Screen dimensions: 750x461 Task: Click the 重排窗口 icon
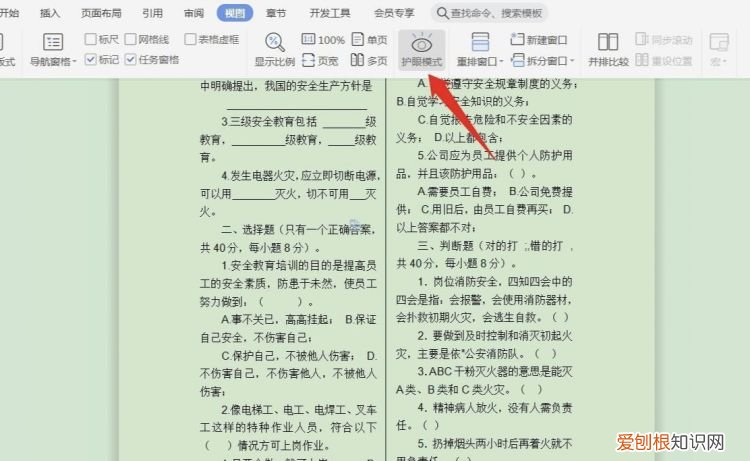point(480,42)
